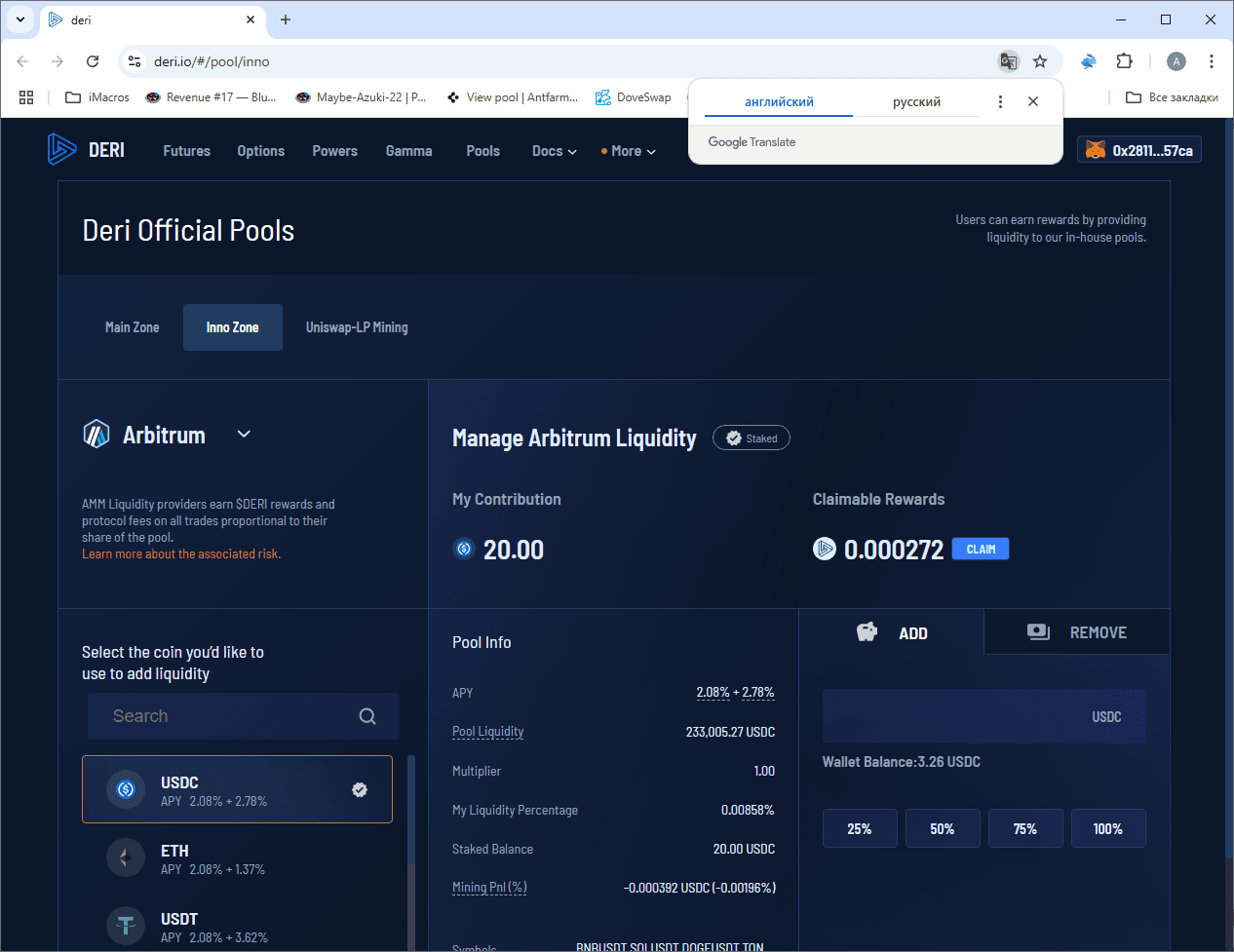The height and width of the screenshot is (952, 1234).
Task: Open Translate popup options menu
Action: (x=1000, y=101)
